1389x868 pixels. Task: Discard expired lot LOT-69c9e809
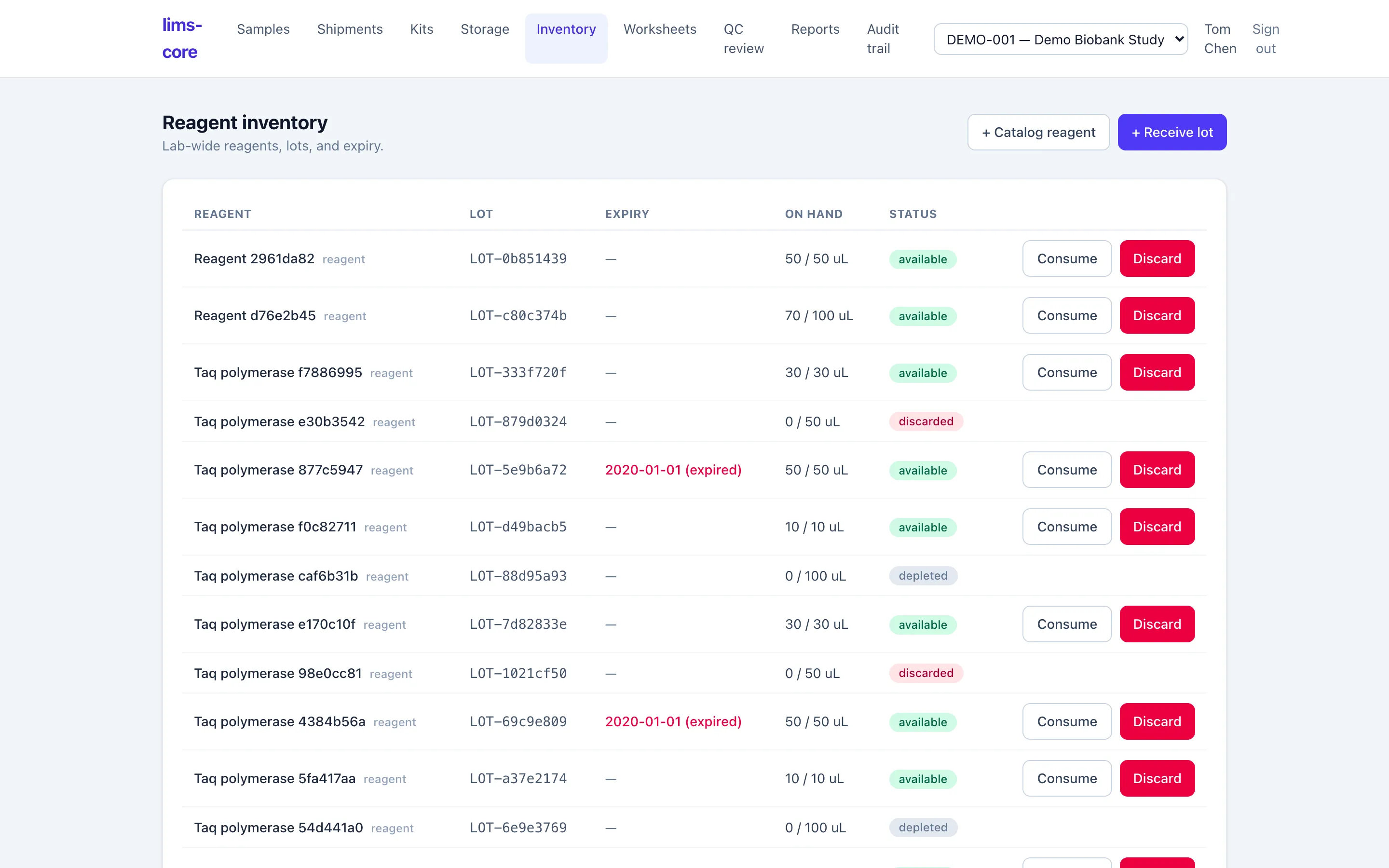(x=1157, y=721)
